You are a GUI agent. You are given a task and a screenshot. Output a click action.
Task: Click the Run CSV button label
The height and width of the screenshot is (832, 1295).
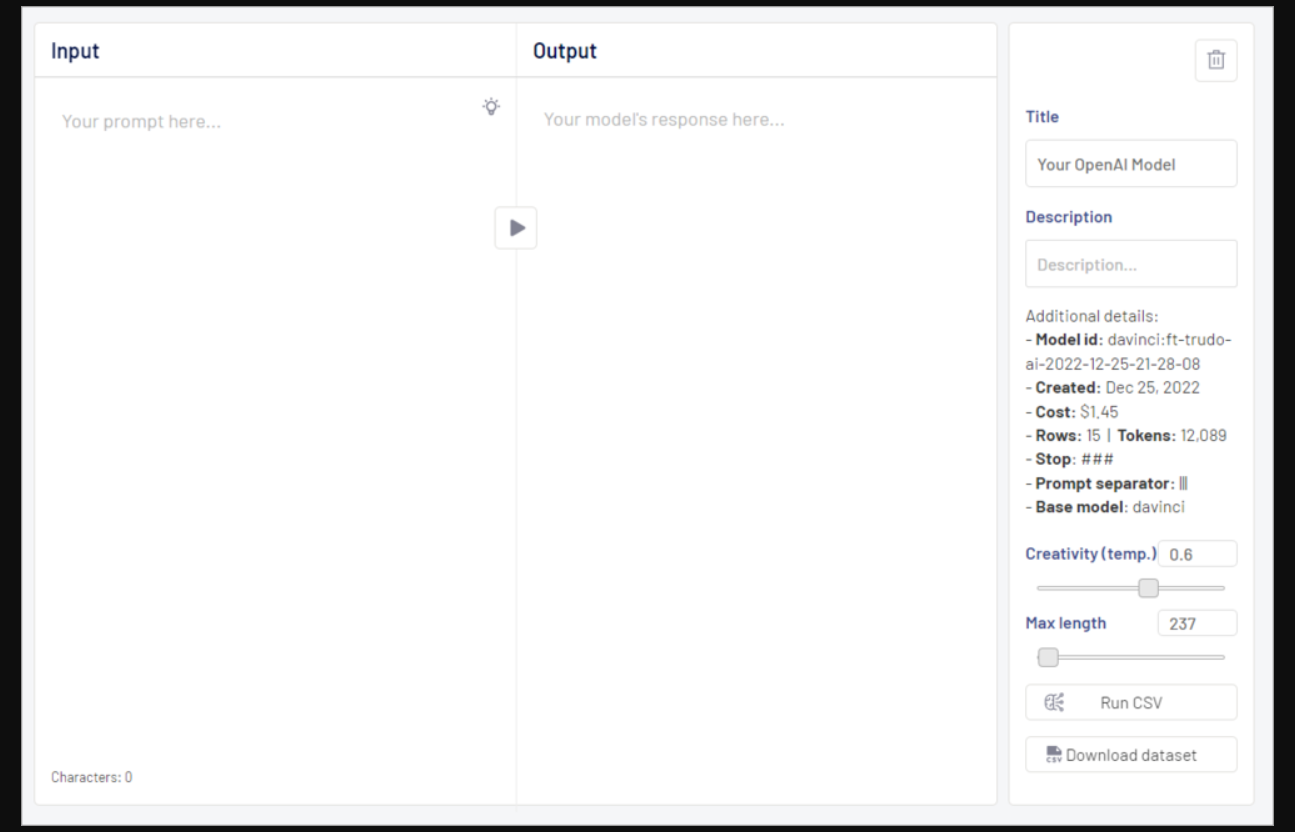tap(1131, 703)
